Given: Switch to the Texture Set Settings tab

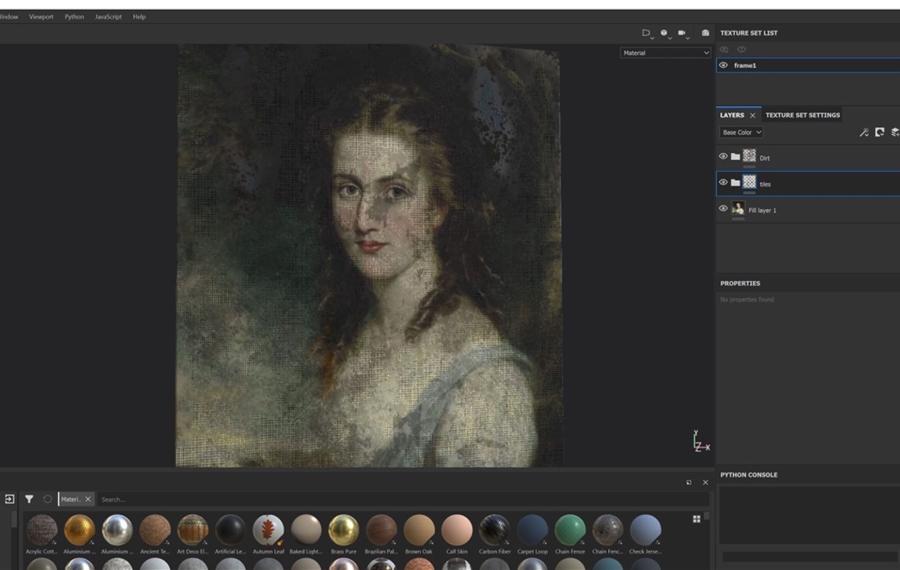Looking at the screenshot, I should tap(802, 115).
